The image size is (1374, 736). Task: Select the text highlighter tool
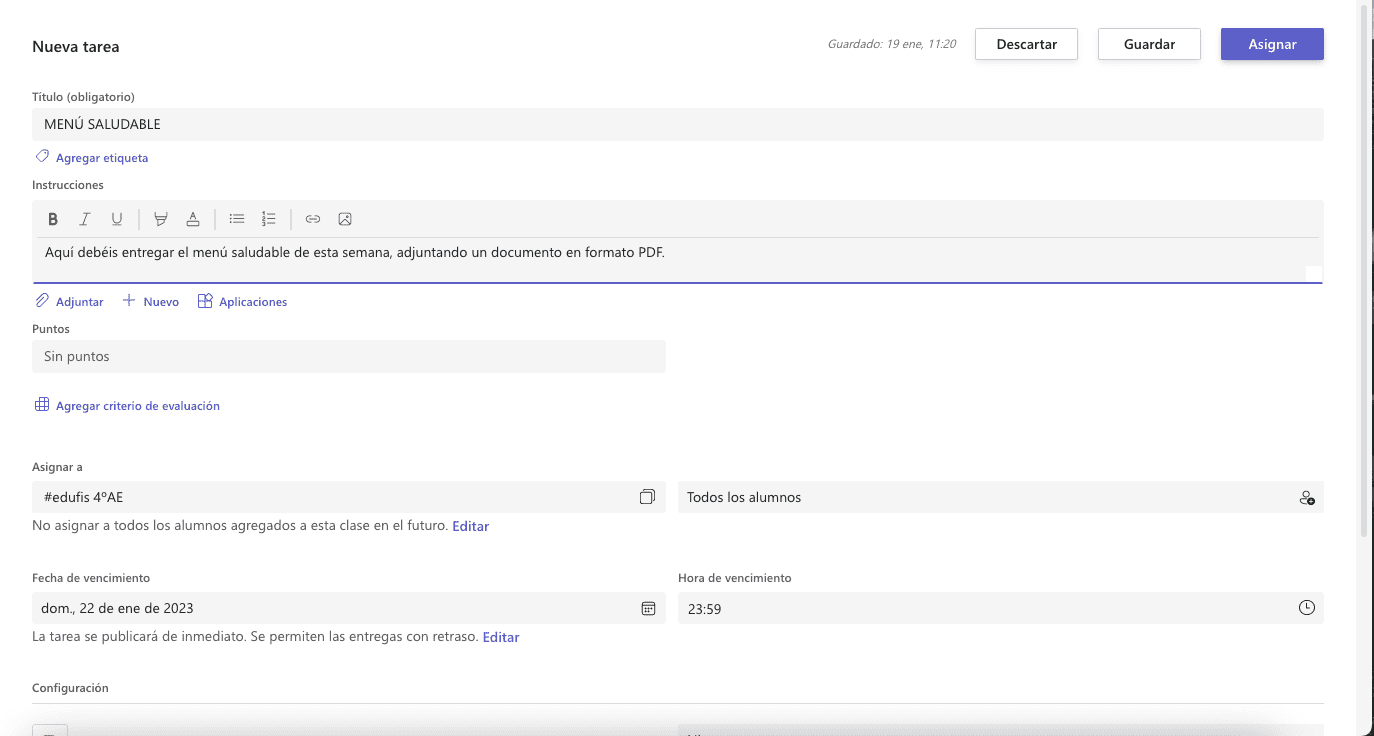[x=161, y=219]
